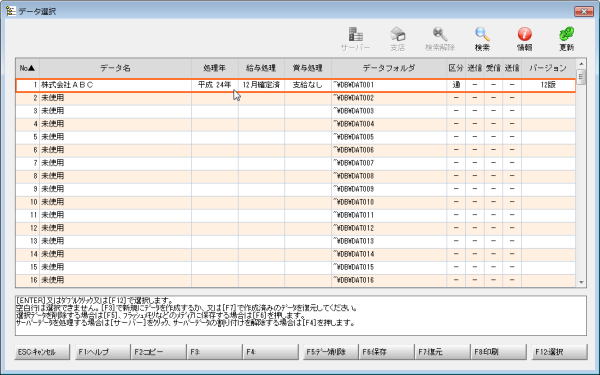
Task: Click the F8:印刷 button
Action: coord(498,352)
